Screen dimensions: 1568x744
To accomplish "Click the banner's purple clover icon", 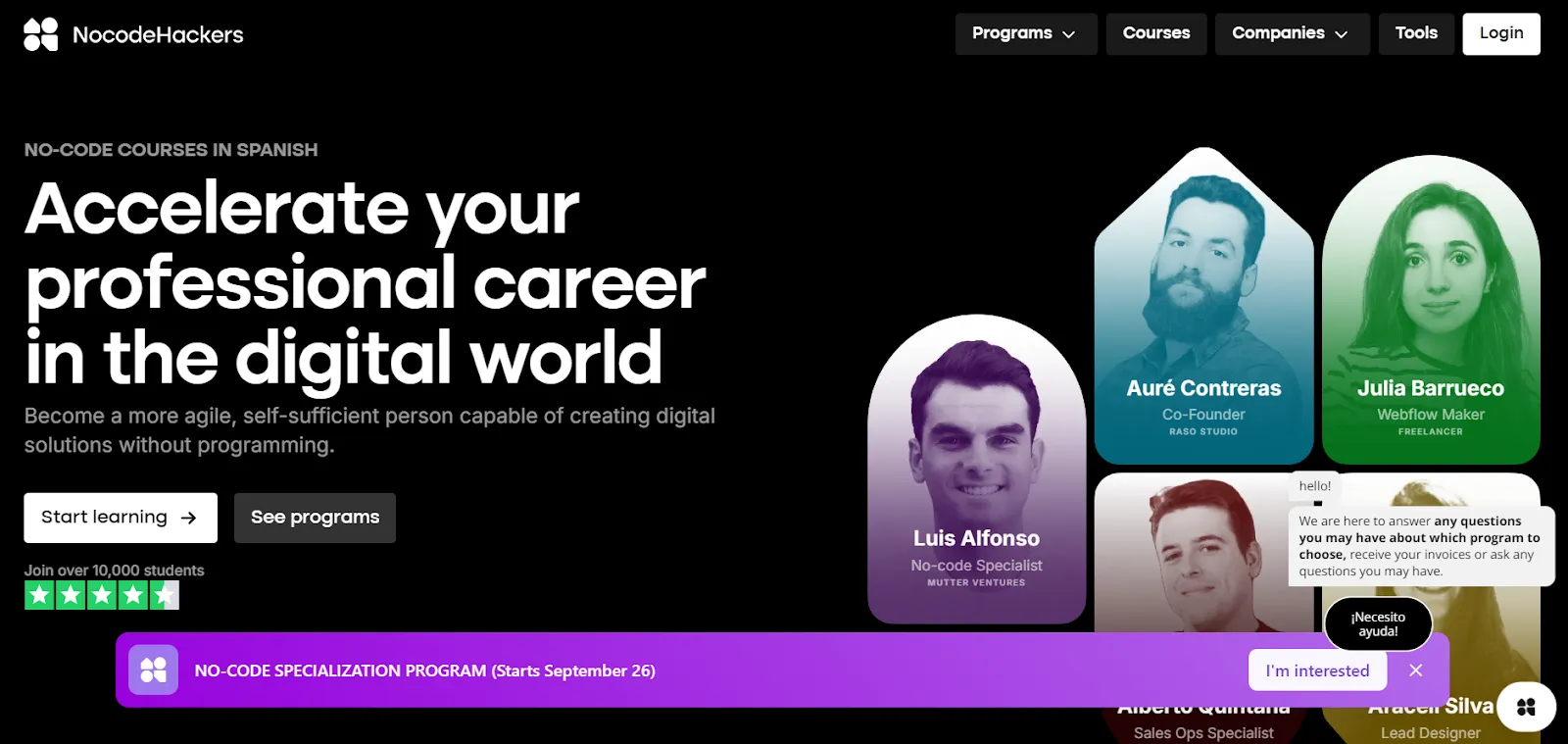I will pyautogui.click(x=153, y=670).
